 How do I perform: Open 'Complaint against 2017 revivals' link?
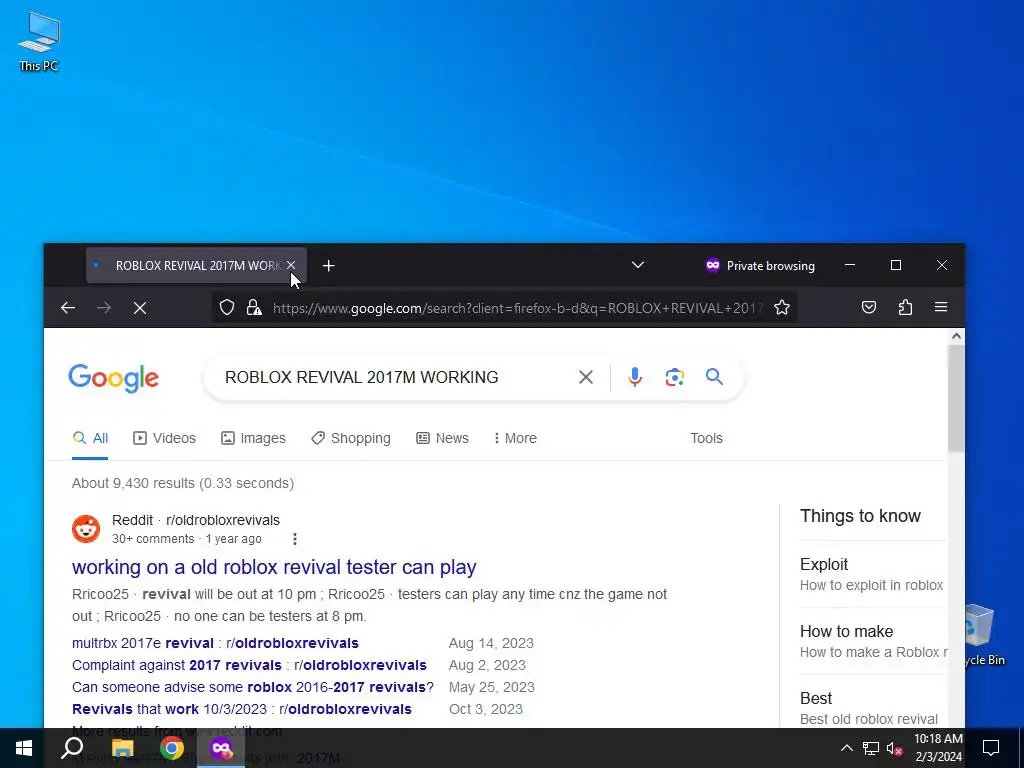coord(249,665)
